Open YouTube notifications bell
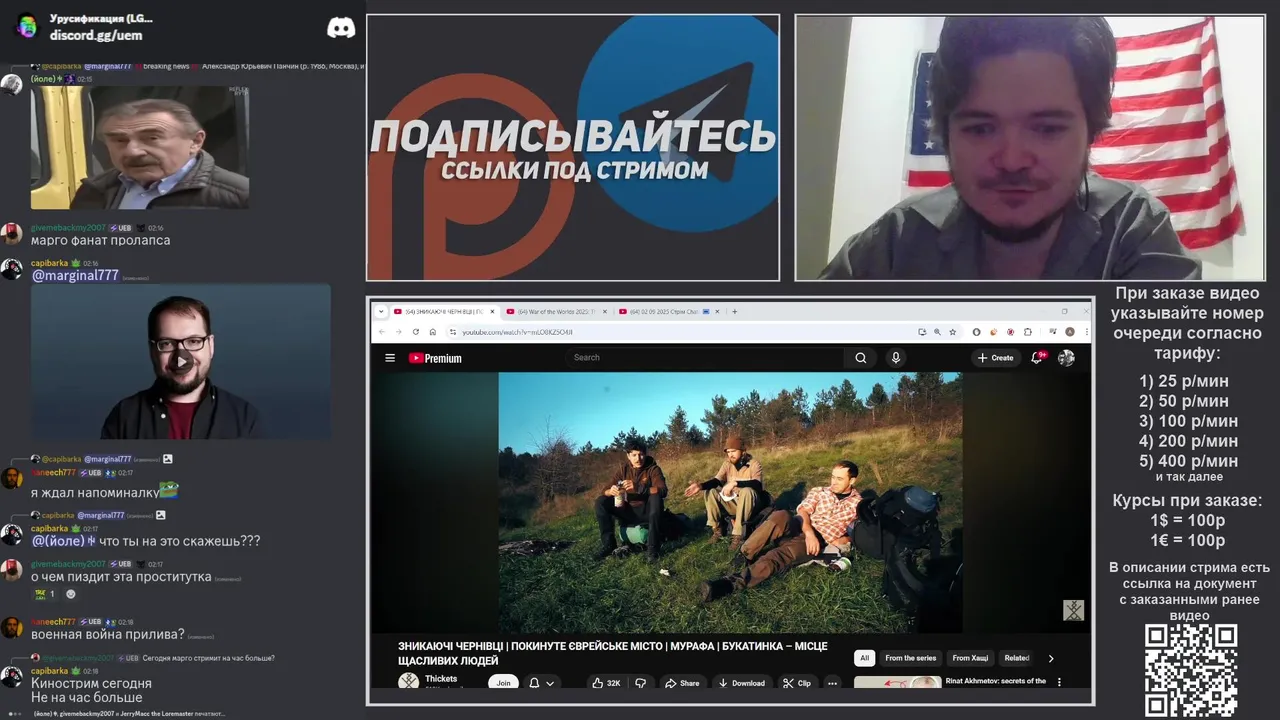1280x720 pixels. (x=1037, y=357)
